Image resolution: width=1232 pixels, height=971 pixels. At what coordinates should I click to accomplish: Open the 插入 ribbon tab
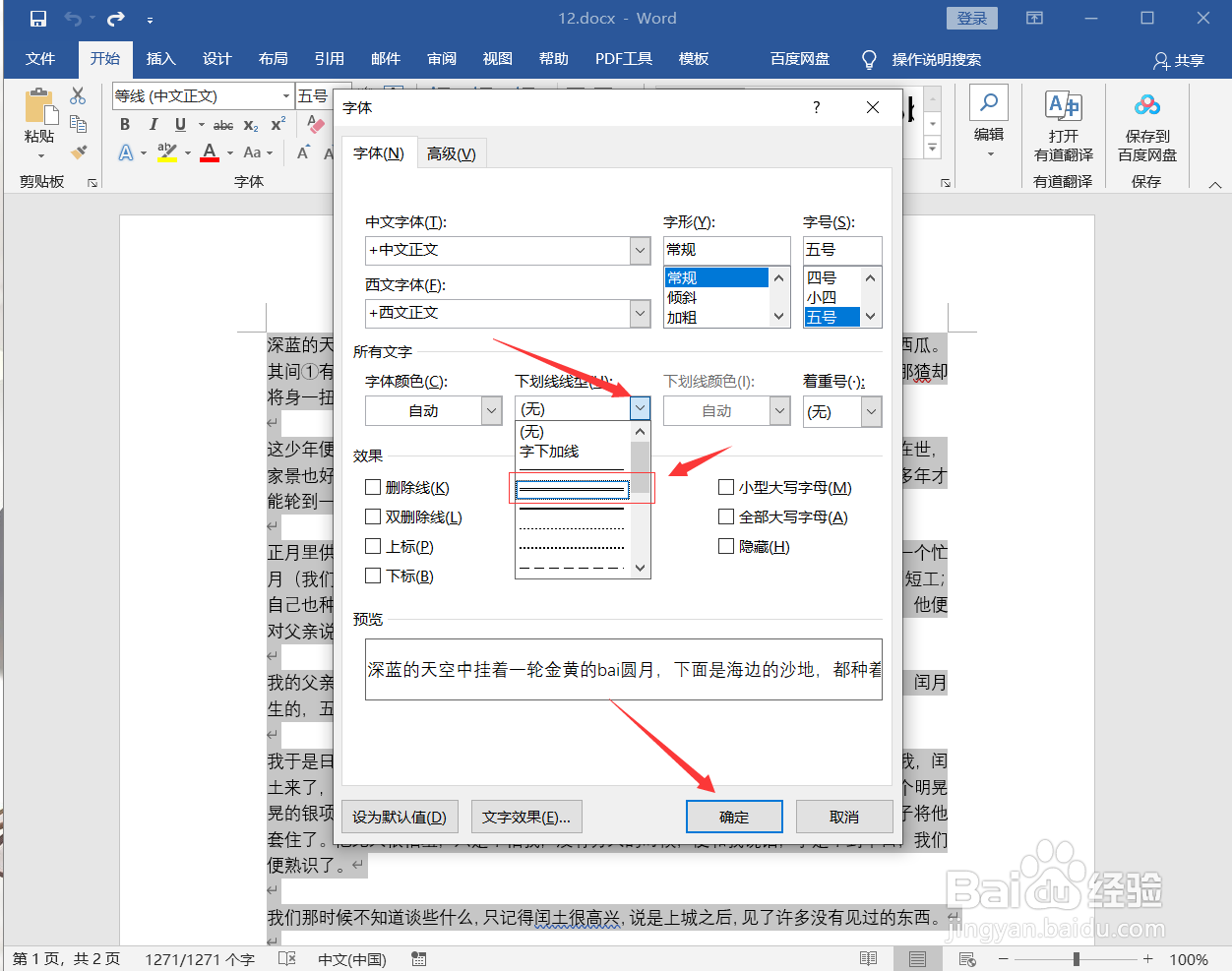160,59
